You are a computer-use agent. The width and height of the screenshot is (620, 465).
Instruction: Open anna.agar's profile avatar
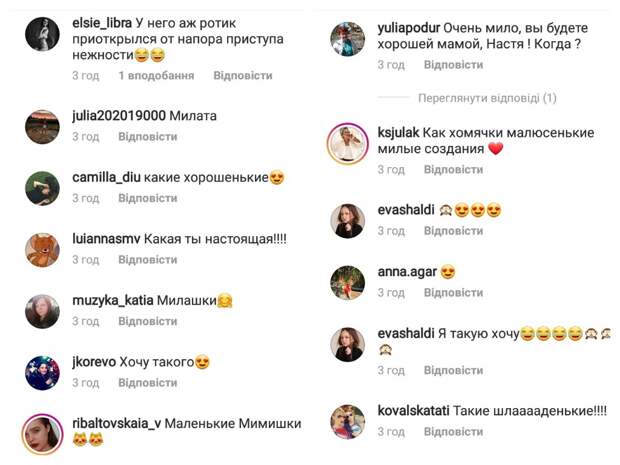tap(348, 283)
